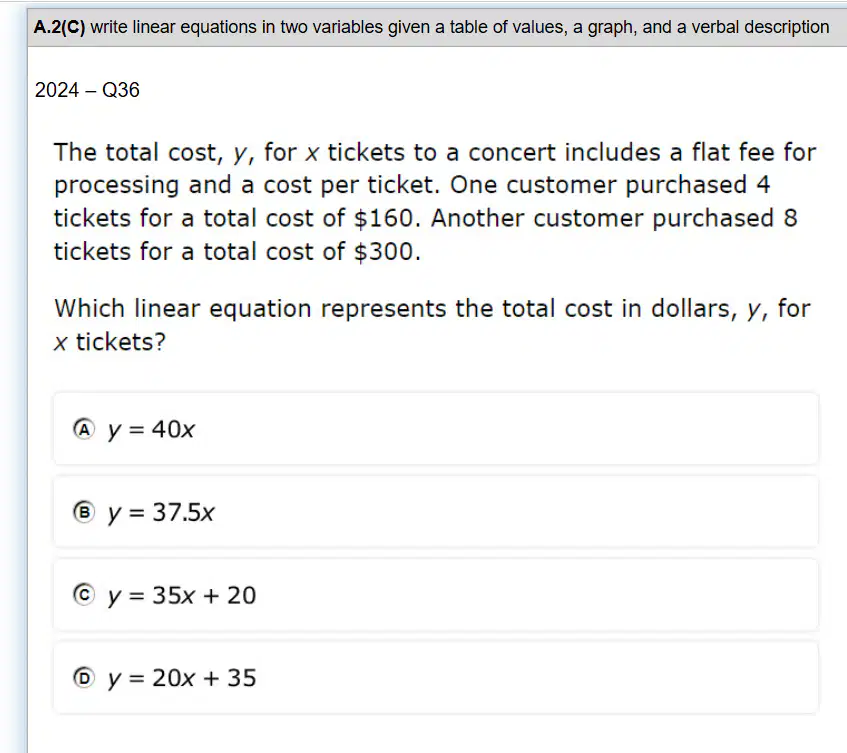
Task: Click the equation text 40x in option A
Action: (x=173, y=429)
